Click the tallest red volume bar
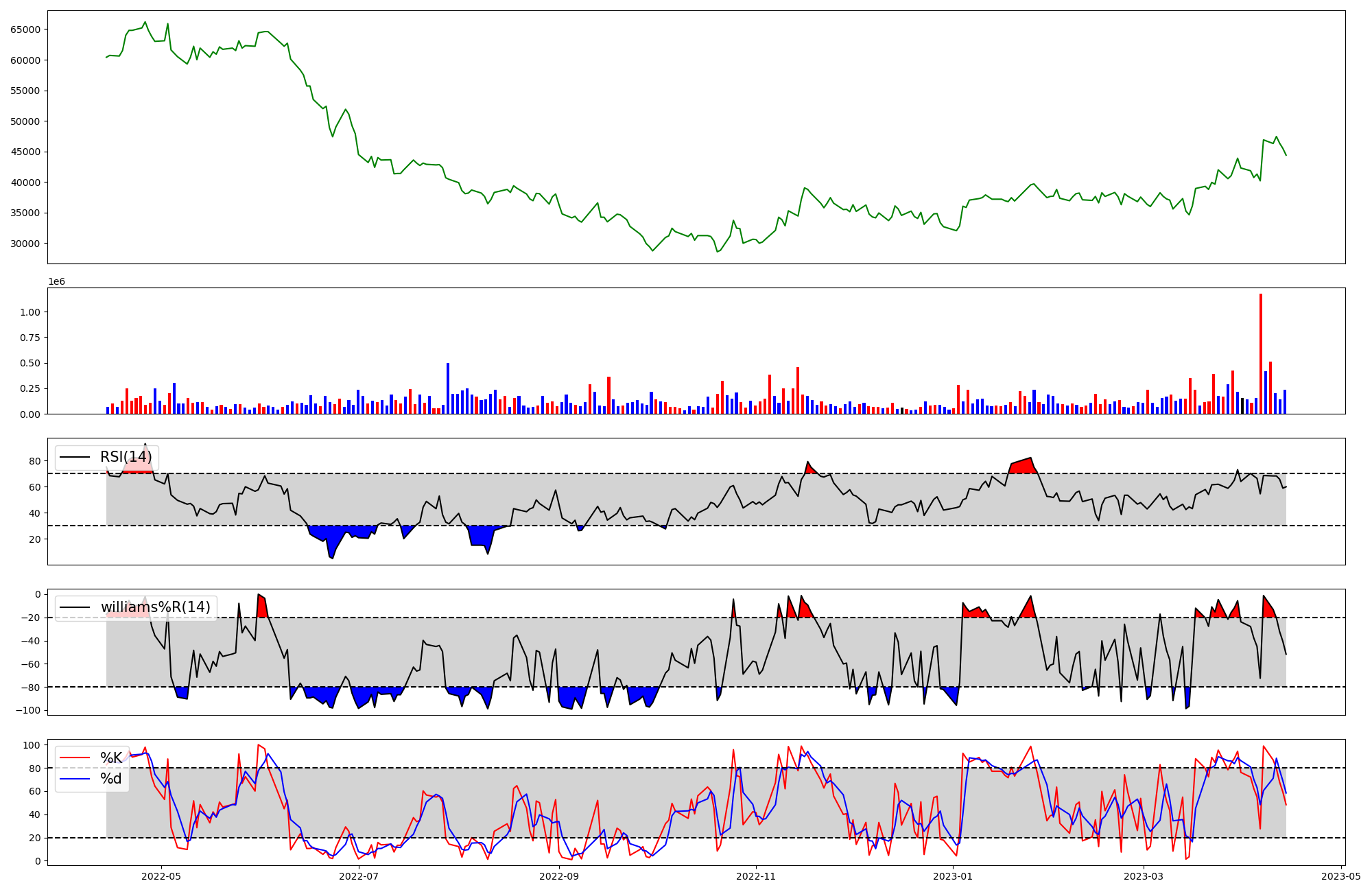This screenshot has width=1372, height=892. coord(1261,353)
